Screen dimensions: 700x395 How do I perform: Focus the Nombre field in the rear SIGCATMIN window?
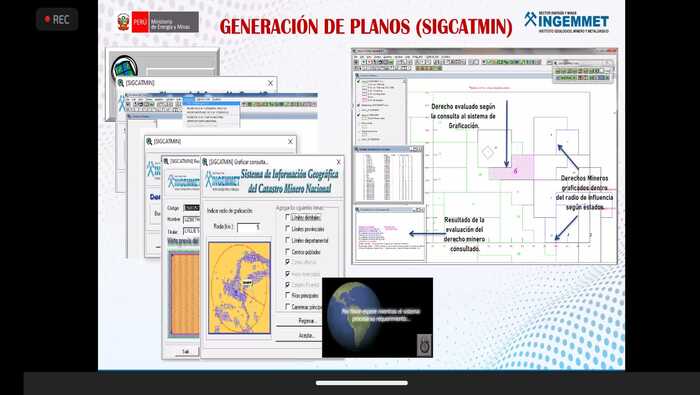[191, 220]
